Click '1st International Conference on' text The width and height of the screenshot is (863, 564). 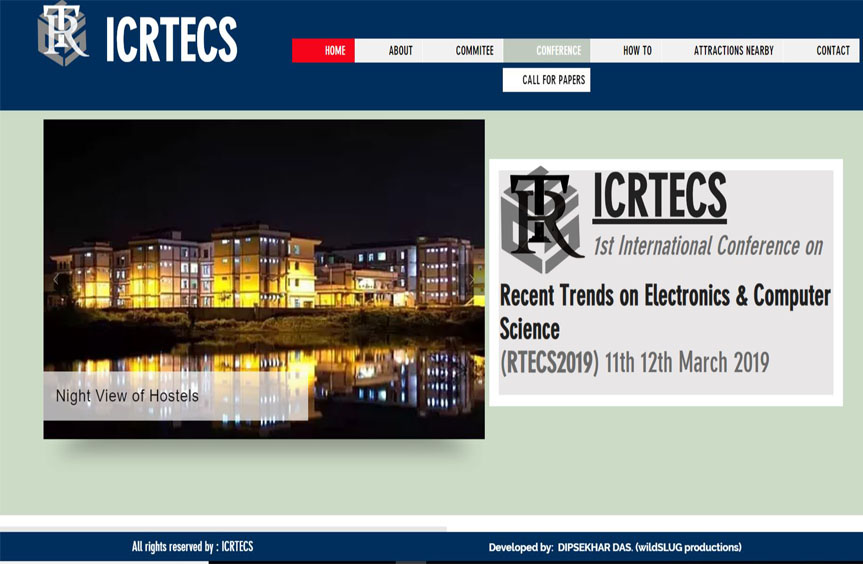708,246
